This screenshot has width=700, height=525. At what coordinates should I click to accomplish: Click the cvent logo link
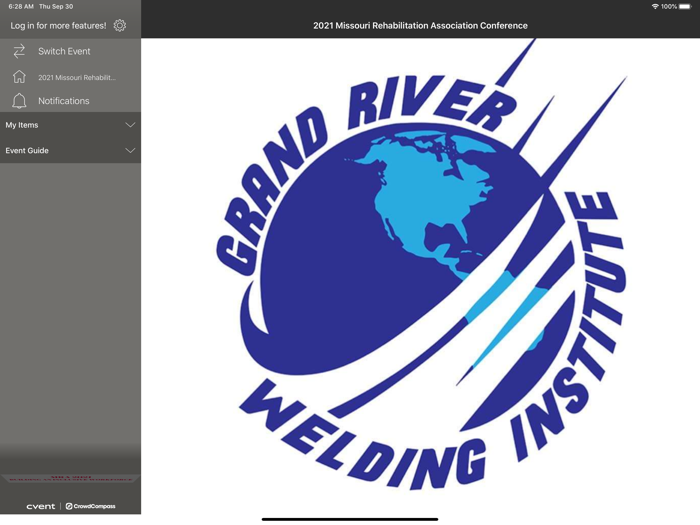click(41, 506)
